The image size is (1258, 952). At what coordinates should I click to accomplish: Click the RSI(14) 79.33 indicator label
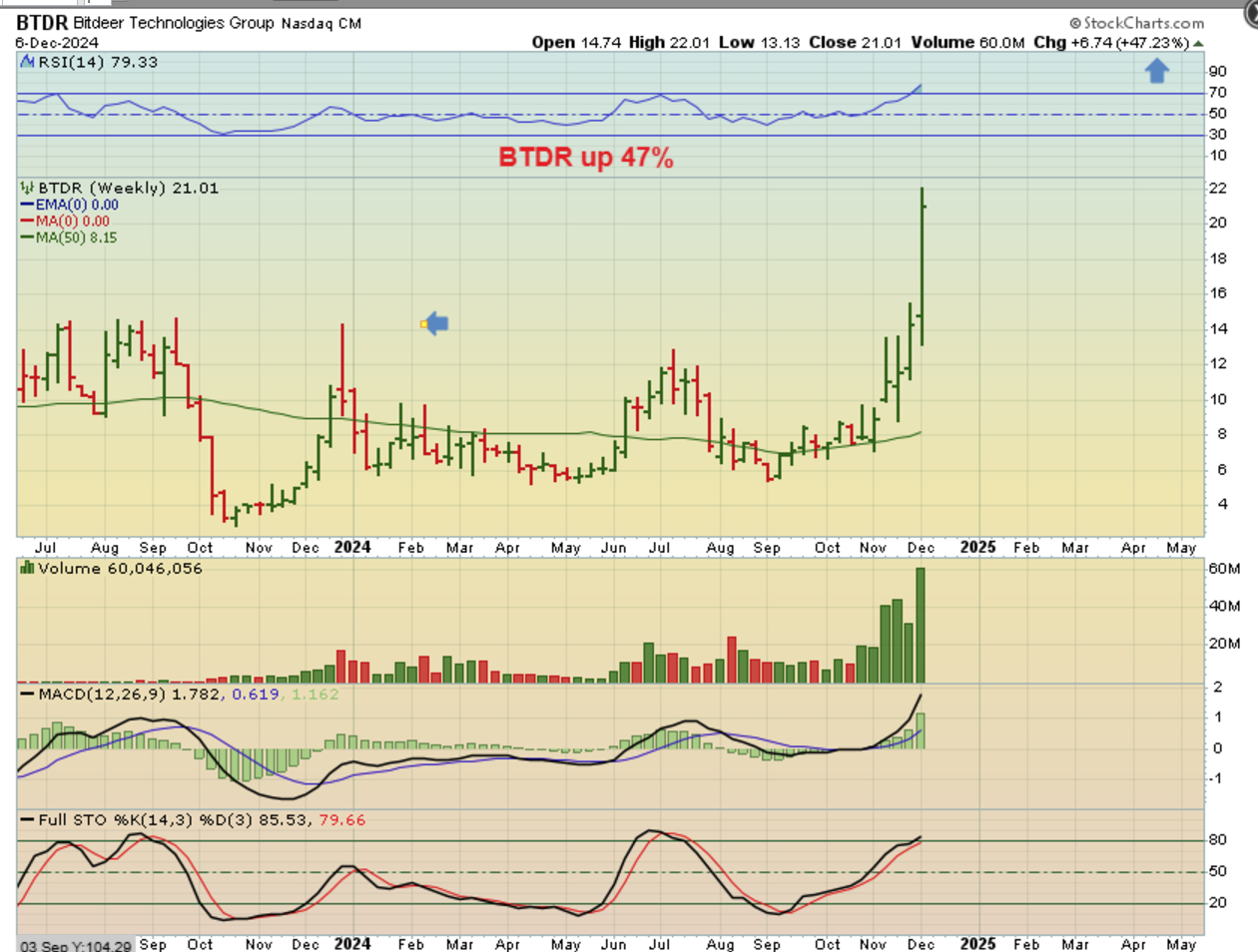[x=98, y=62]
